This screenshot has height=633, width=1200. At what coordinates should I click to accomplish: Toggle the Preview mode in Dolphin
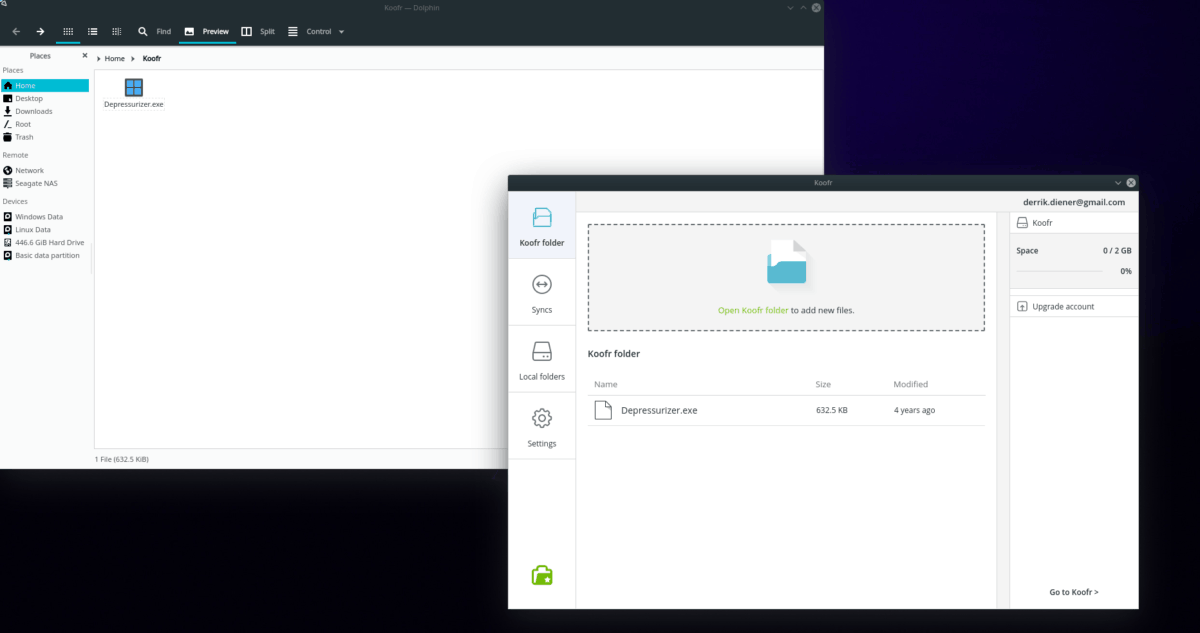(x=205, y=31)
